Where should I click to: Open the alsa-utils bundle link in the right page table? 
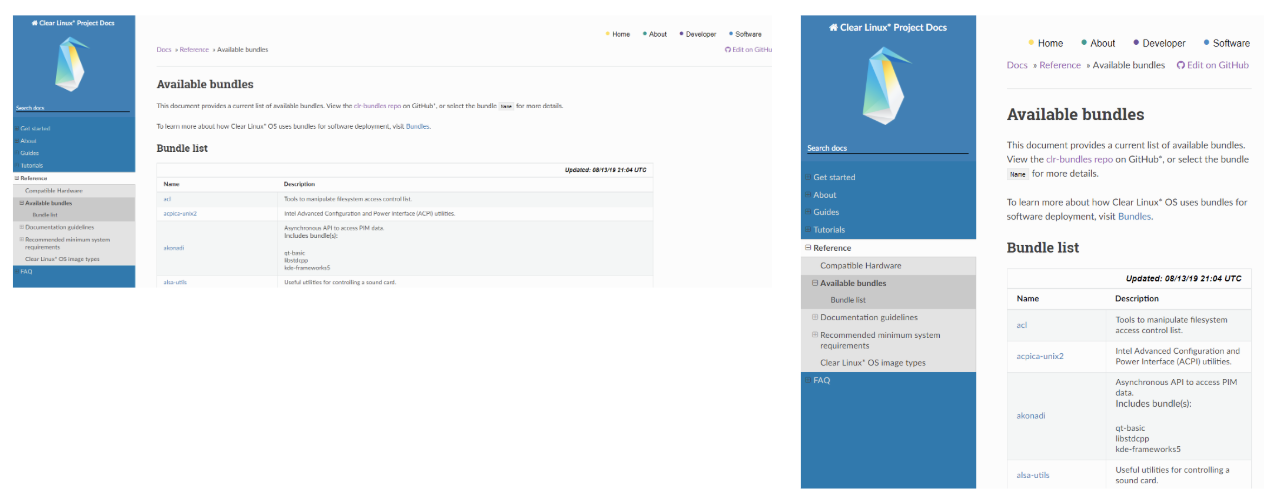coord(1033,475)
